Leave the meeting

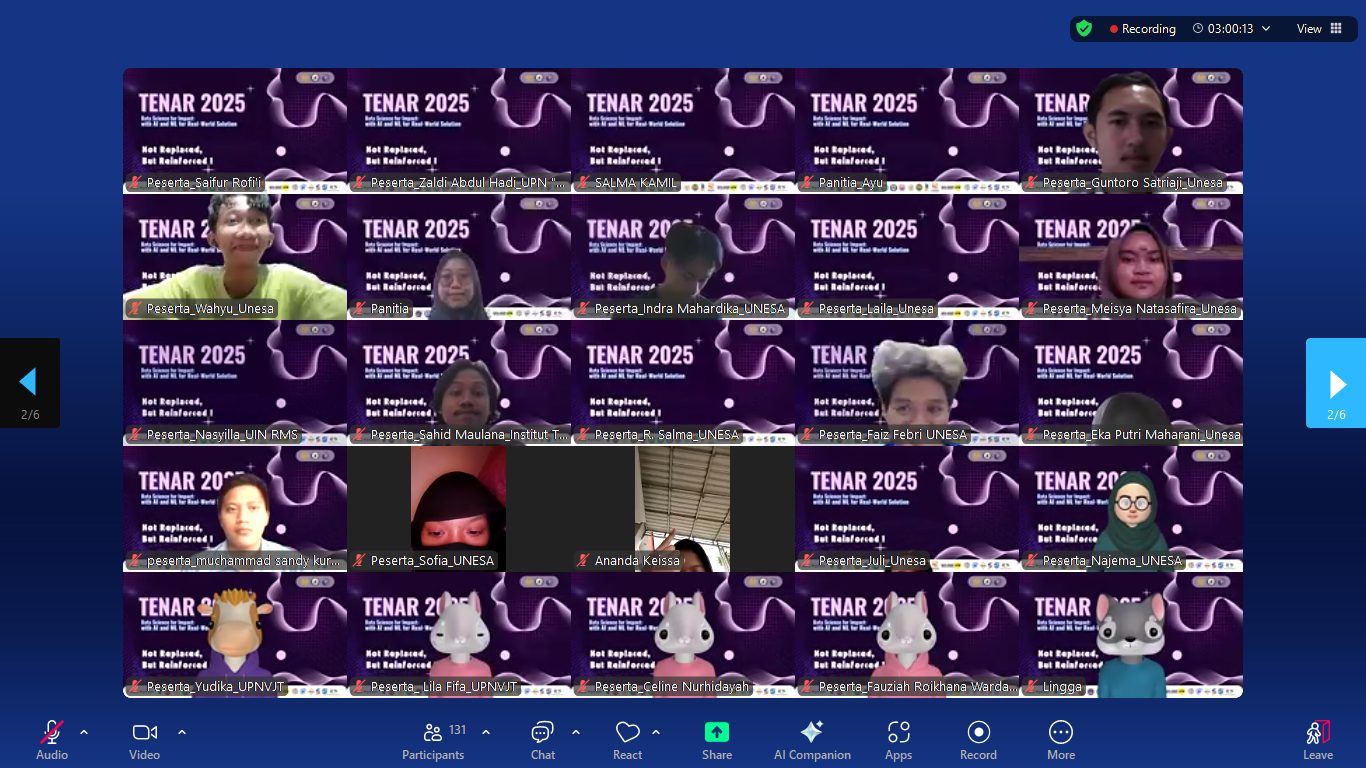point(1317,733)
